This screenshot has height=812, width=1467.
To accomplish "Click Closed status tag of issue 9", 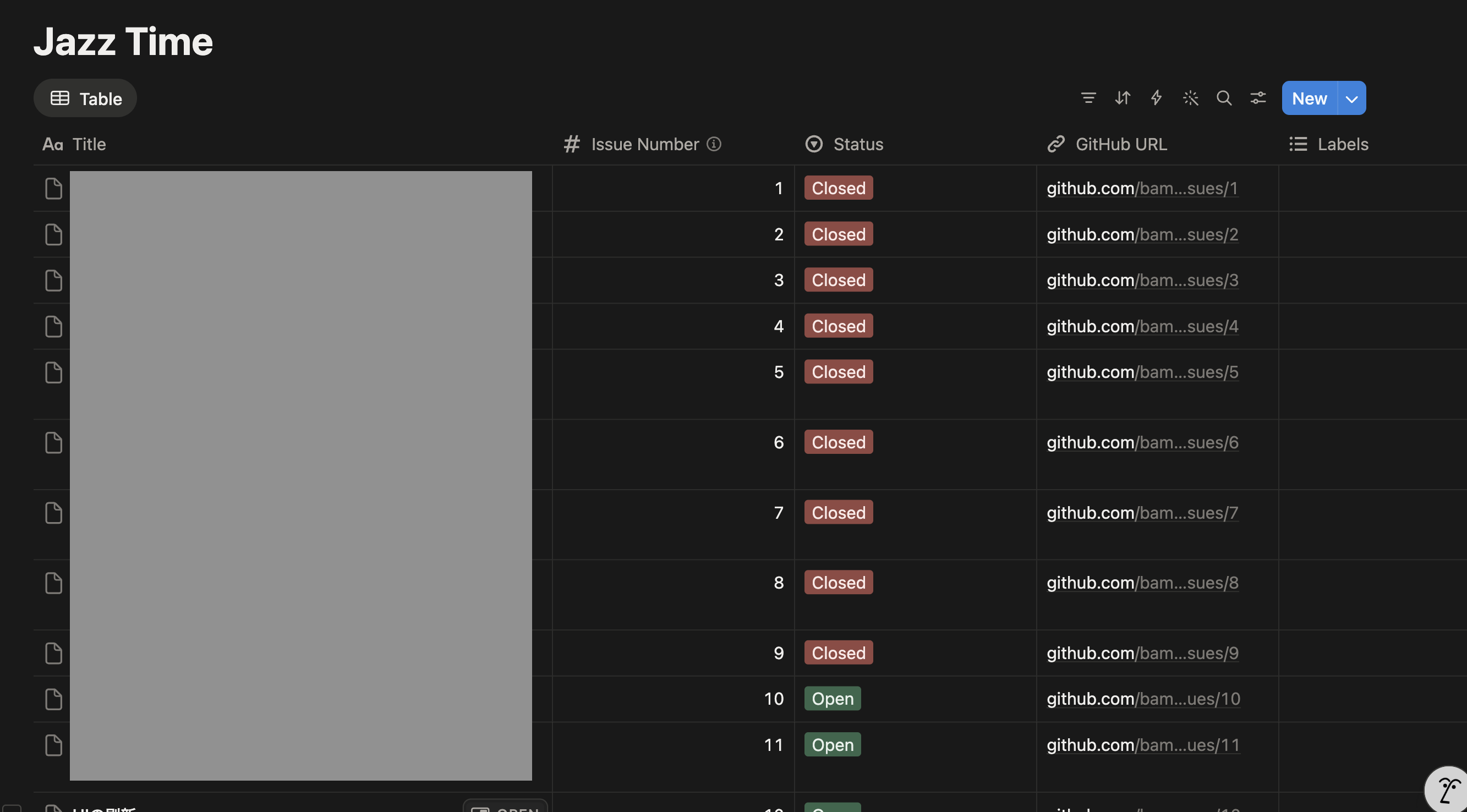I will click(838, 653).
